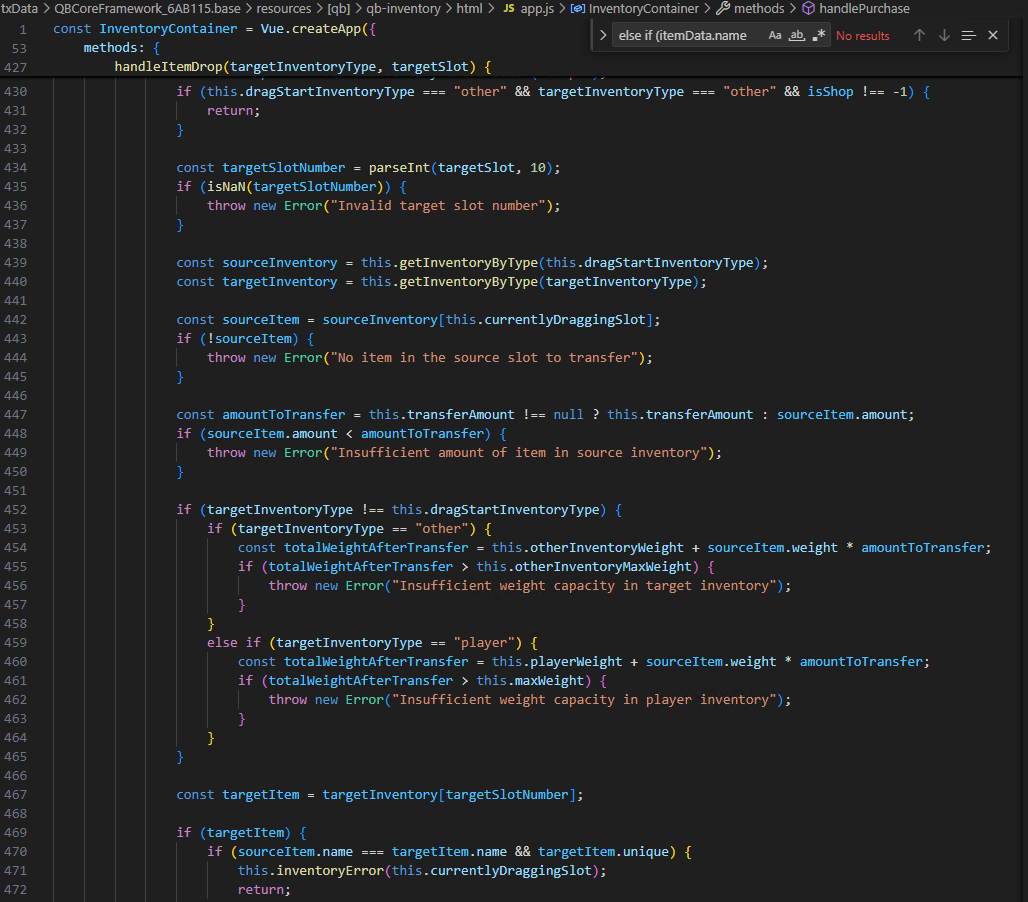Open the html breadcrumb folder

point(469,9)
